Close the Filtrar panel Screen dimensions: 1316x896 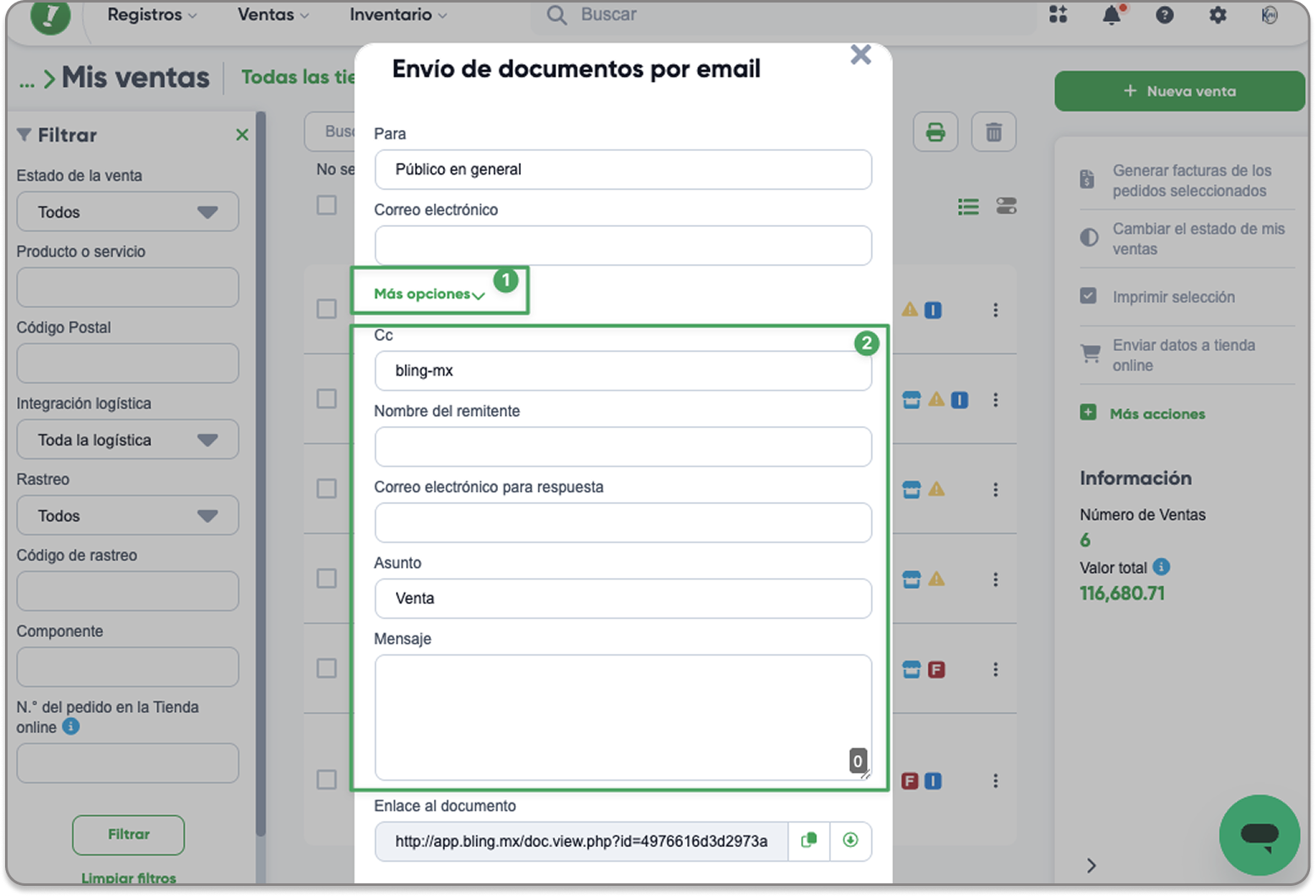(242, 135)
